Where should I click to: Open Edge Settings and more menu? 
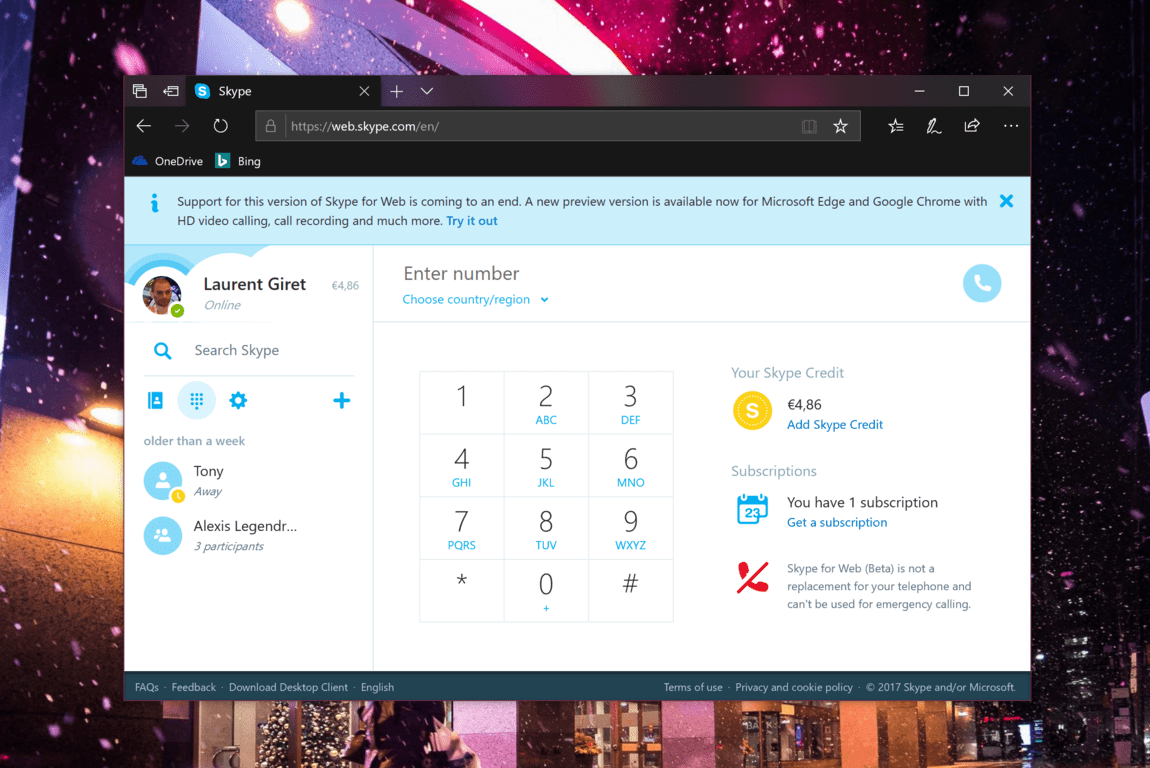(x=1011, y=126)
